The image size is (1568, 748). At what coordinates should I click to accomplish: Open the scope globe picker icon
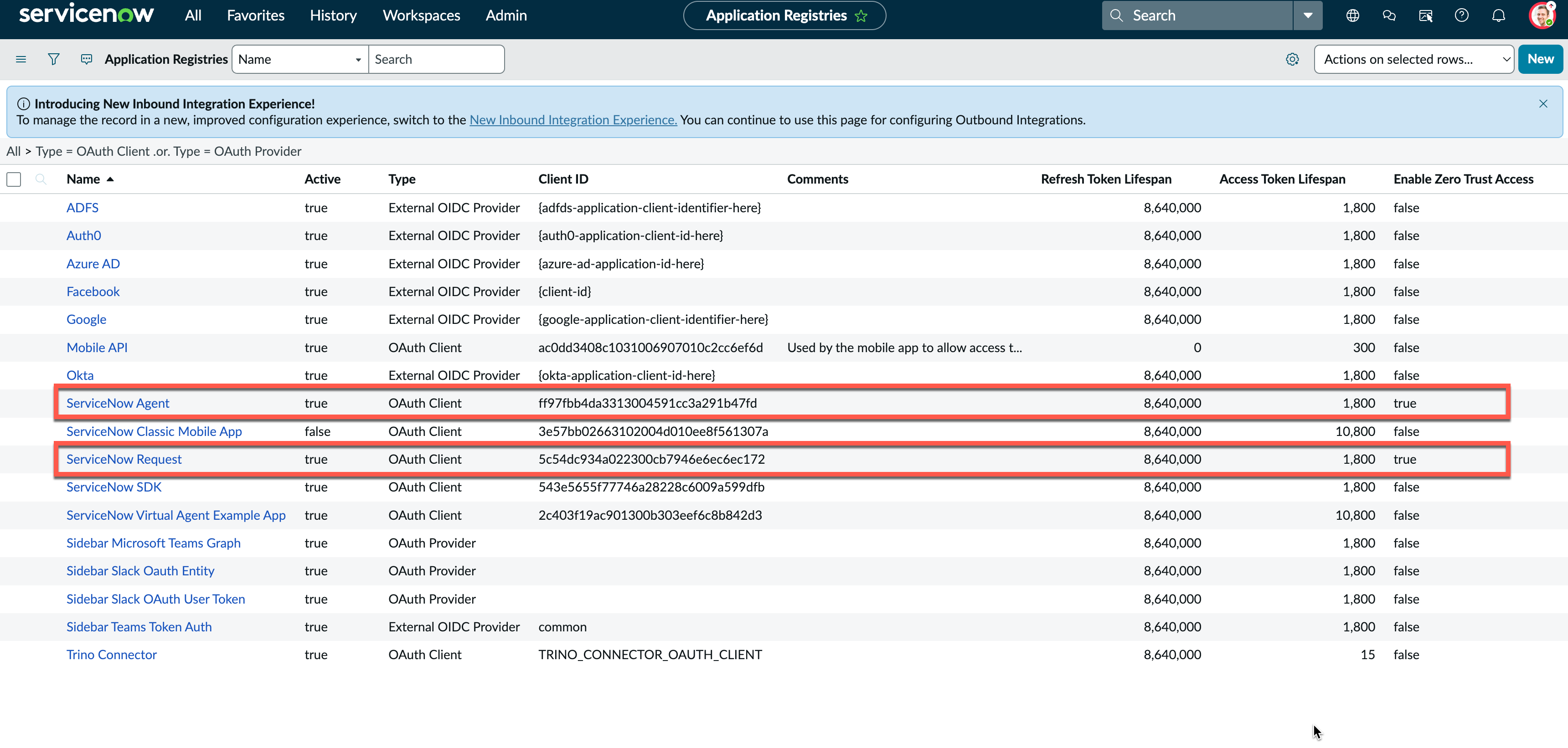[1352, 15]
